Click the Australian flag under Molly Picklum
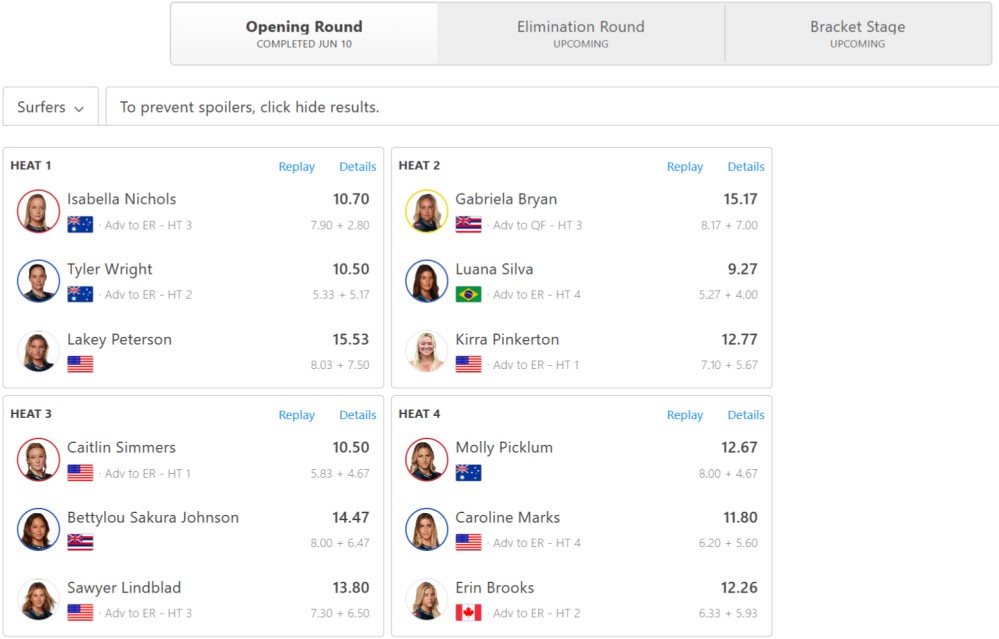This screenshot has height=639, width=999. point(468,473)
